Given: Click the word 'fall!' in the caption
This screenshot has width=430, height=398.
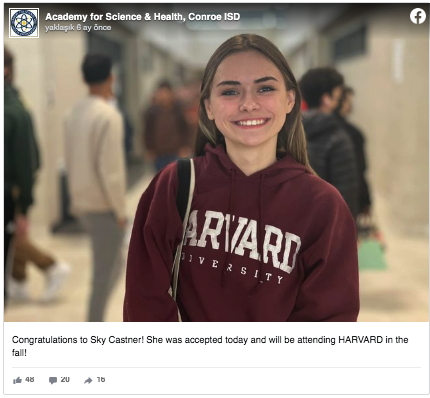Looking at the screenshot, I should [x=19, y=353].
